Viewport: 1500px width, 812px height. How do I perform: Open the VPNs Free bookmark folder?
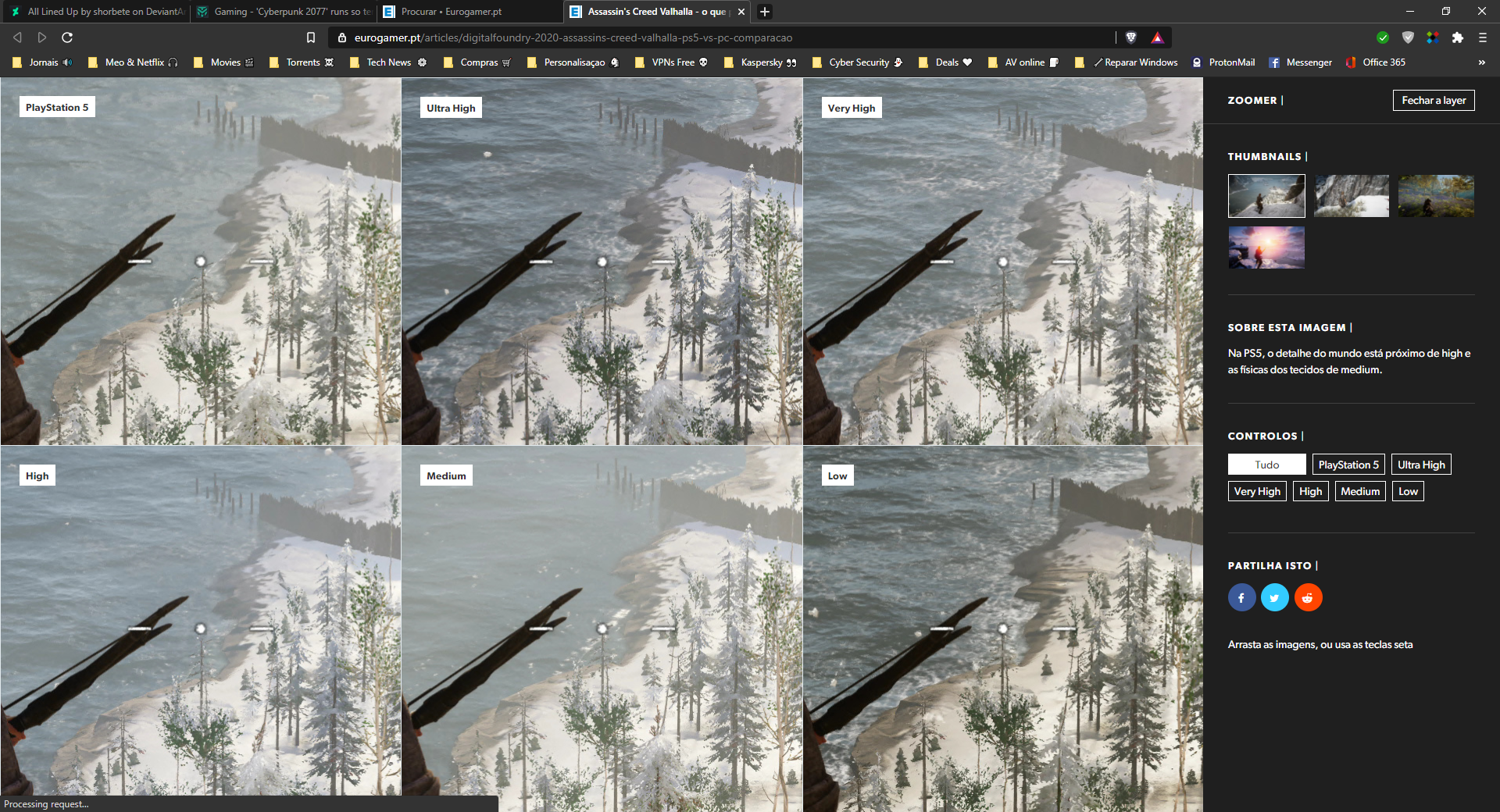pyautogui.click(x=671, y=62)
